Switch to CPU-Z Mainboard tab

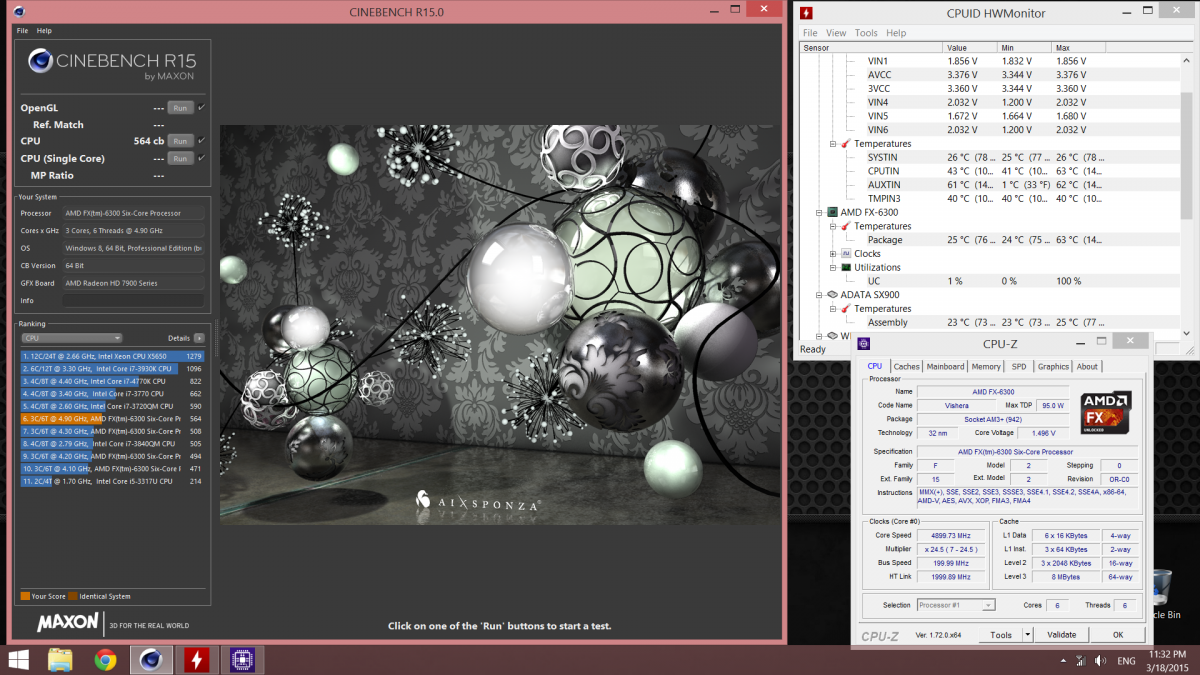point(945,367)
